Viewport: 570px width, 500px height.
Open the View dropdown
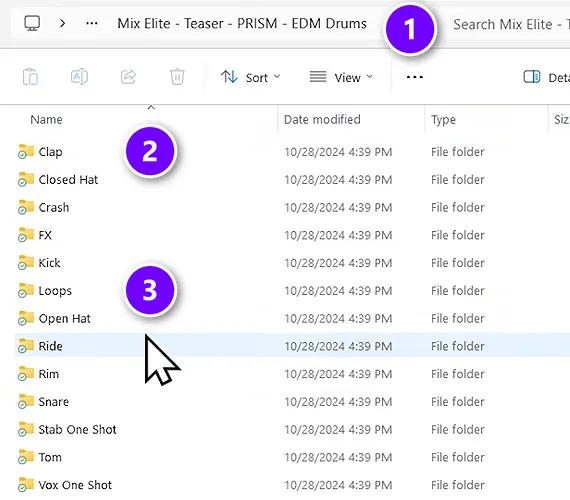341,77
